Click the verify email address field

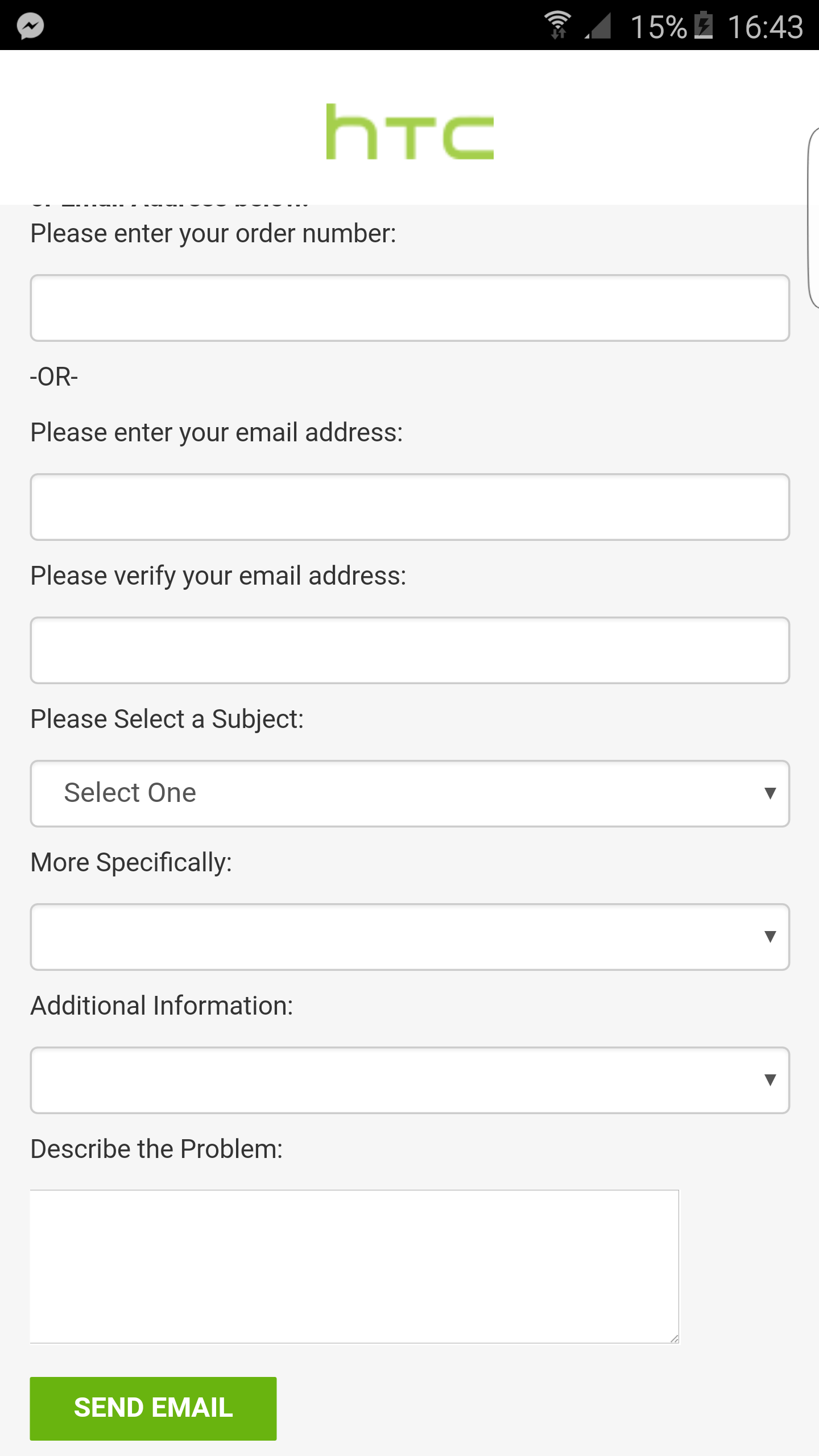coord(409,650)
